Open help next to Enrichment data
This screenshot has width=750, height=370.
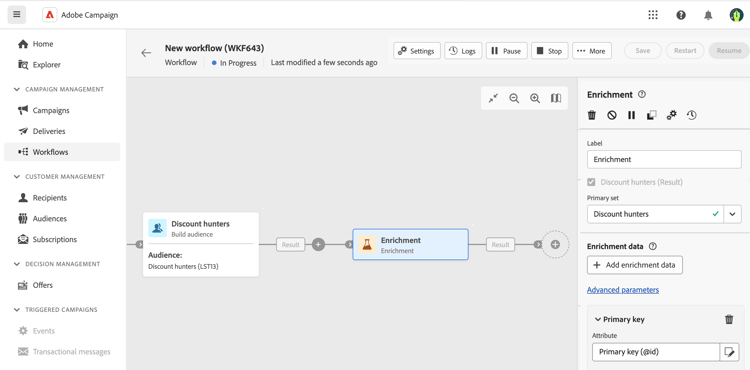tap(652, 246)
